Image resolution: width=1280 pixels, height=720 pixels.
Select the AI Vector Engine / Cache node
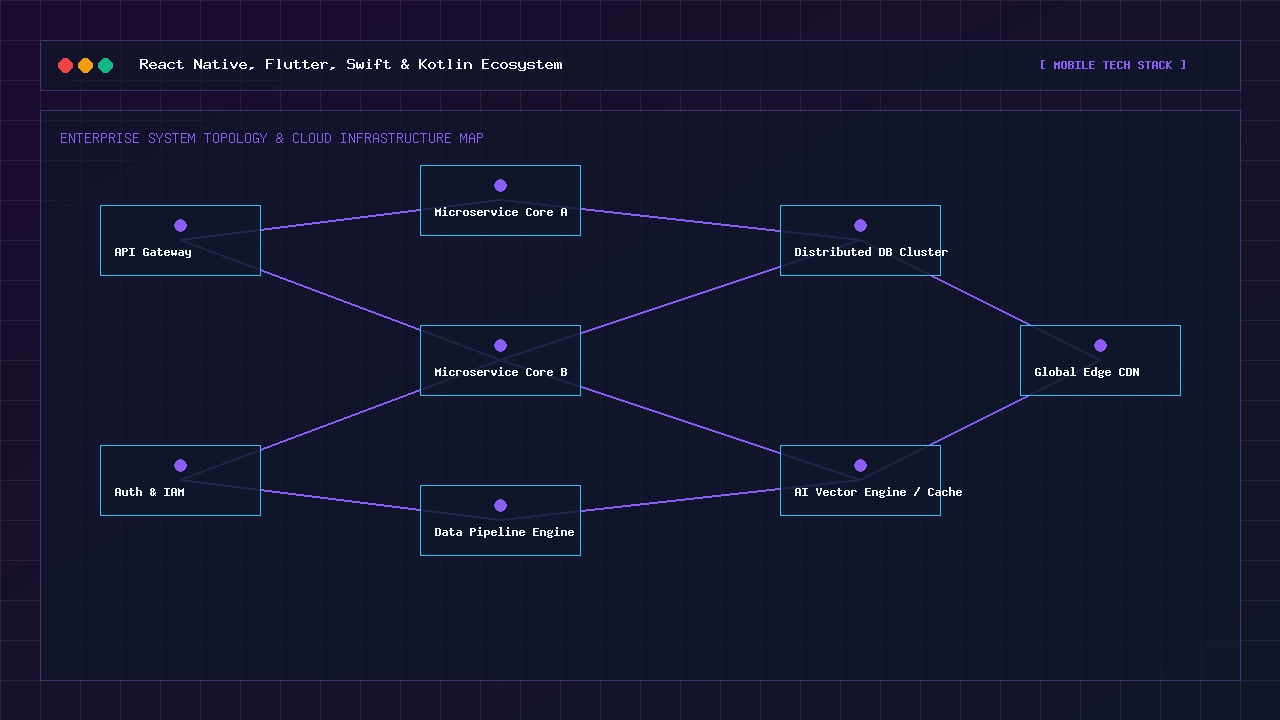click(x=860, y=480)
